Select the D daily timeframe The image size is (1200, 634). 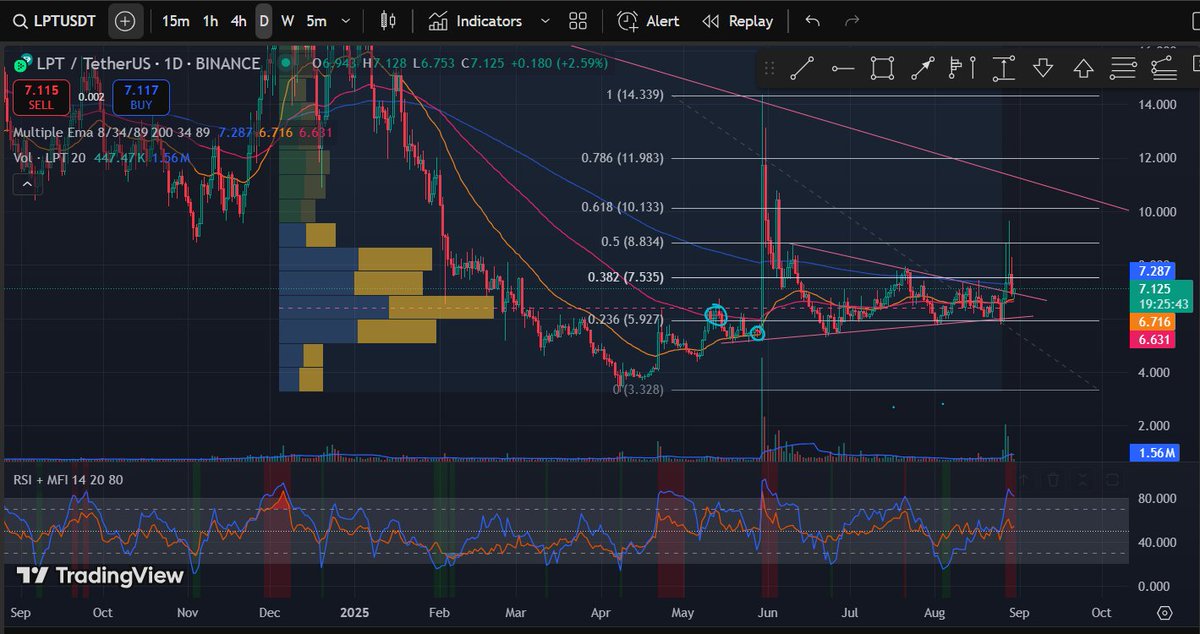pyautogui.click(x=264, y=21)
